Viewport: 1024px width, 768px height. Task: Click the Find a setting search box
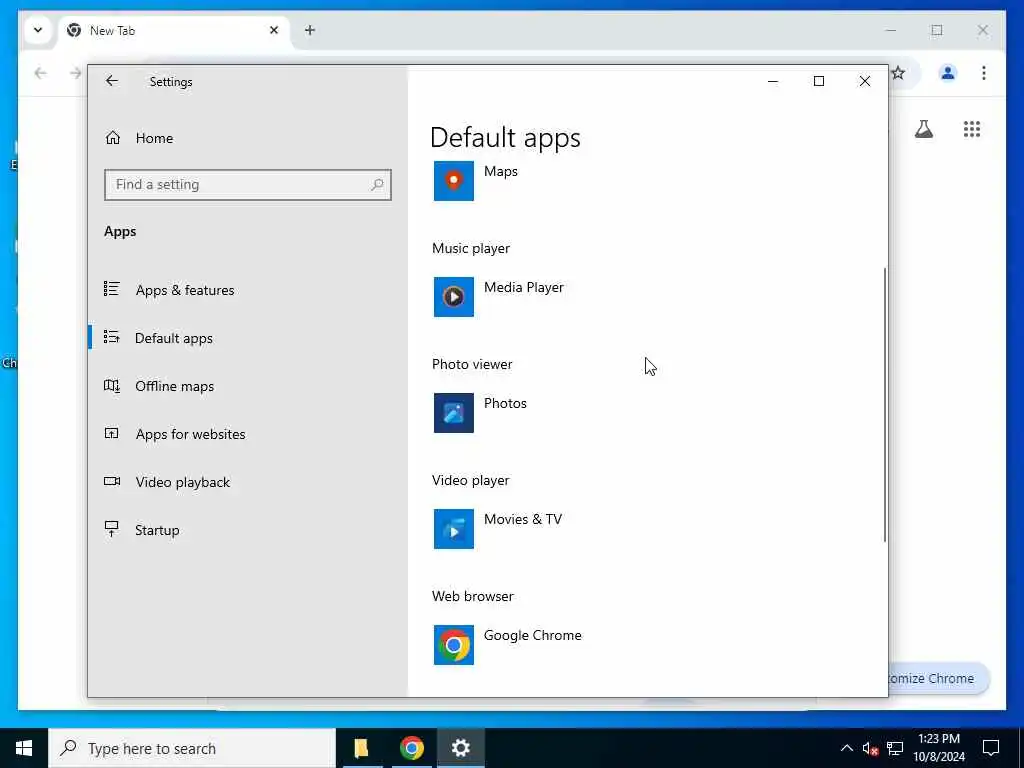pos(248,185)
